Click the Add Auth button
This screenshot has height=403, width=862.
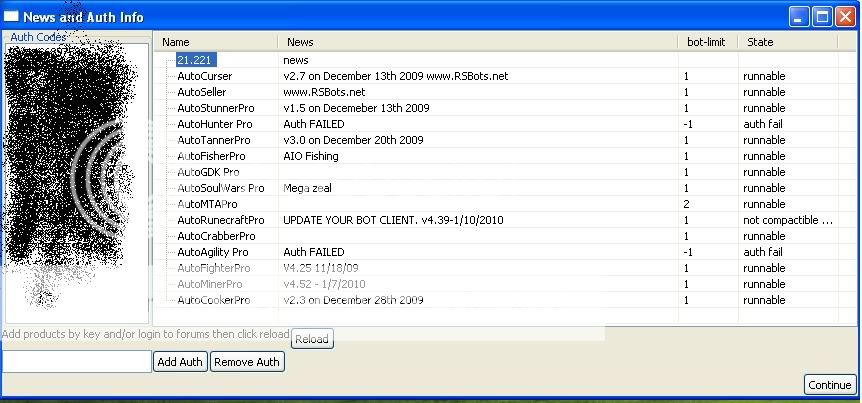coord(180,362)
